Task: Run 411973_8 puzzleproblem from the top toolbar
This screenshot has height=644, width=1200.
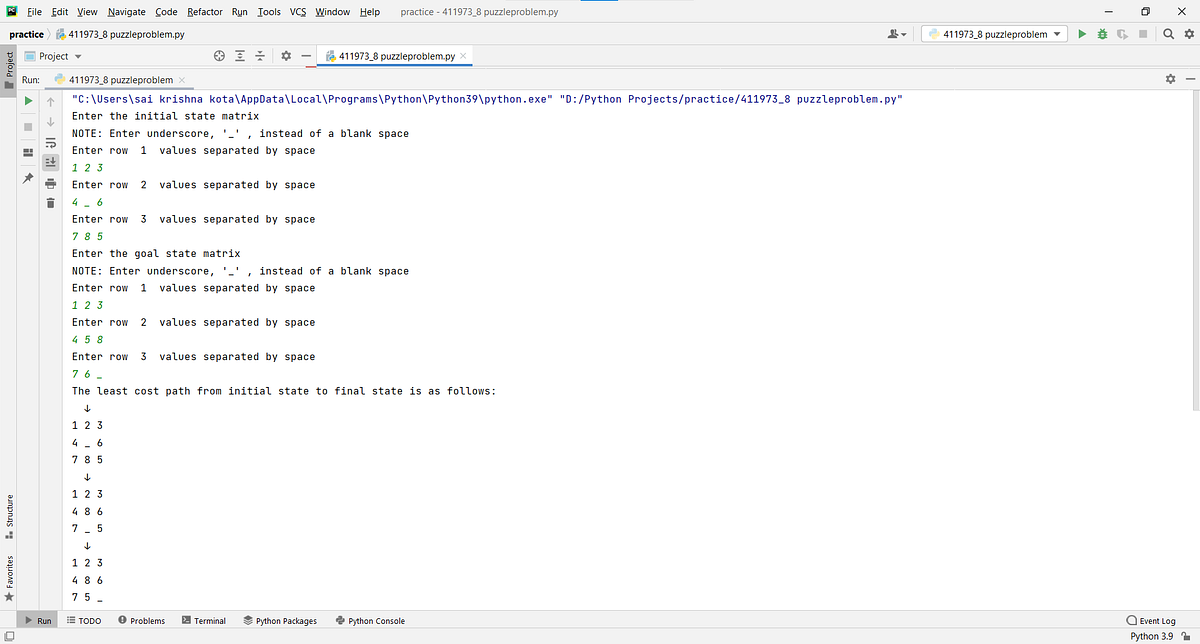Action: click(x=1081, y=34)
